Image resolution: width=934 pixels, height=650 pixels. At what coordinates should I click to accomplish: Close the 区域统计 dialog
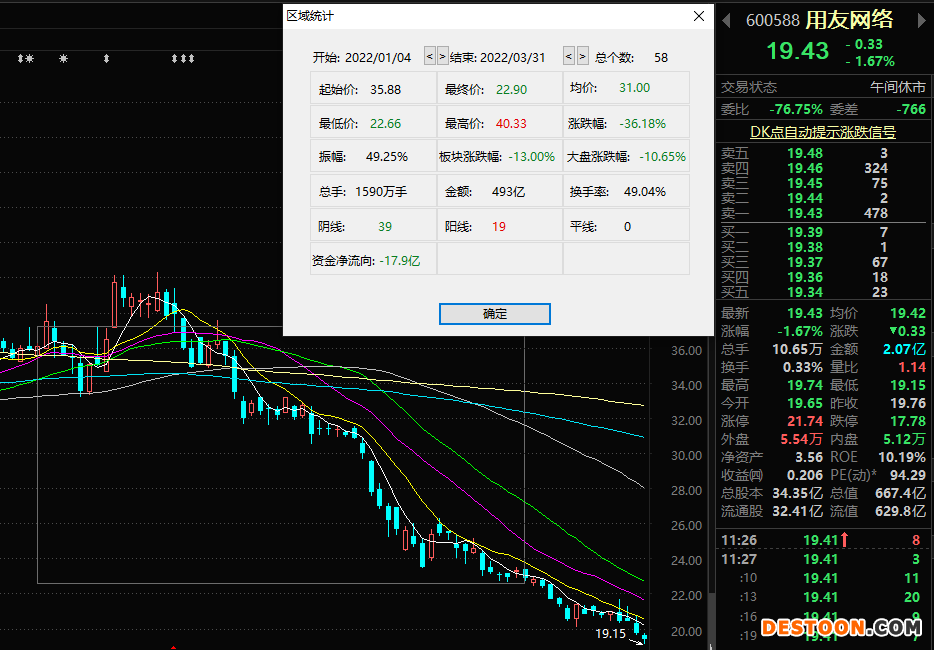pos(699,16)
